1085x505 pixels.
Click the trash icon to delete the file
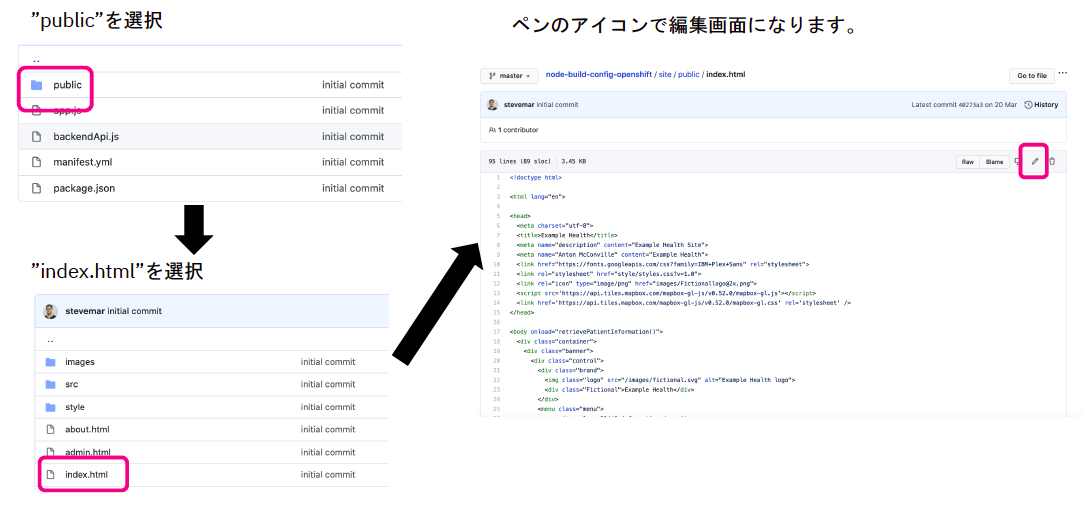click(x=1052, y=161)
